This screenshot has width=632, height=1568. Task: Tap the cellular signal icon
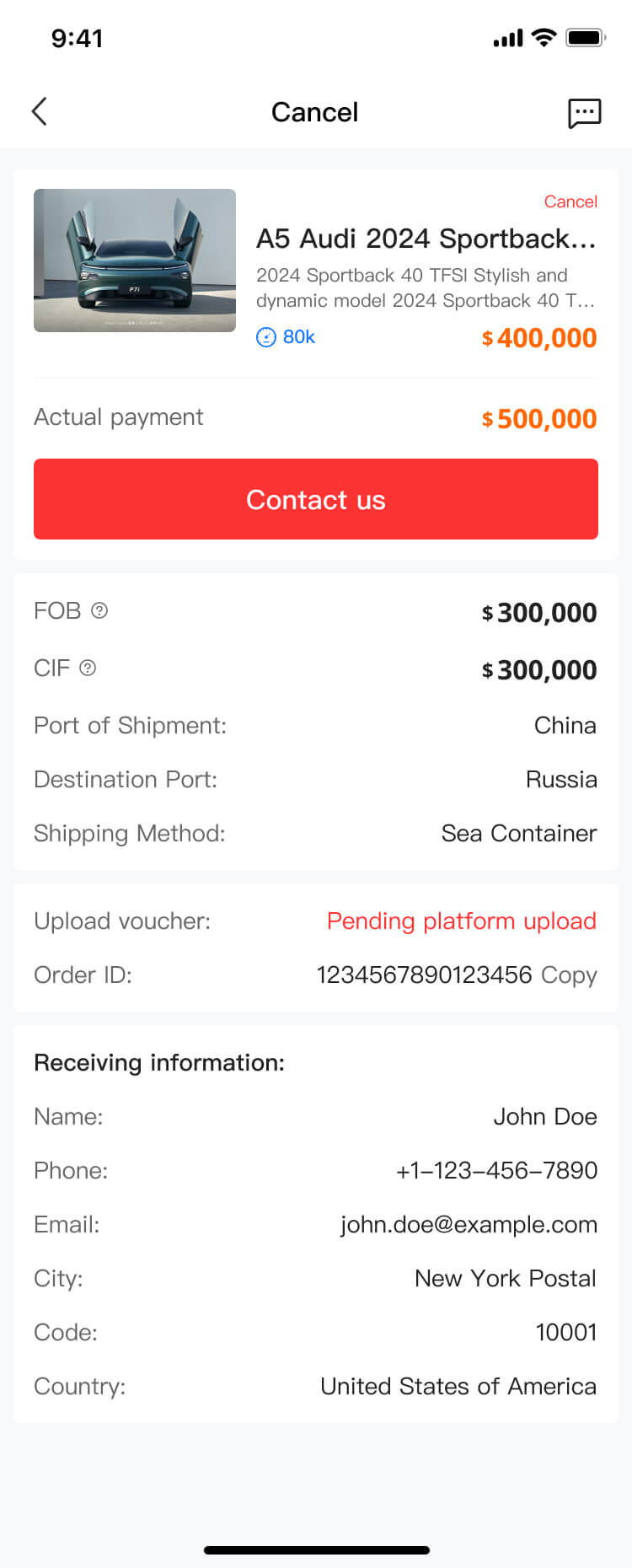(508, 38)
